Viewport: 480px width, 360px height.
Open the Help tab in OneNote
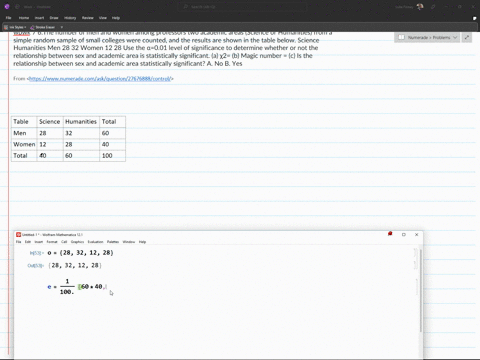pos(116,18)
